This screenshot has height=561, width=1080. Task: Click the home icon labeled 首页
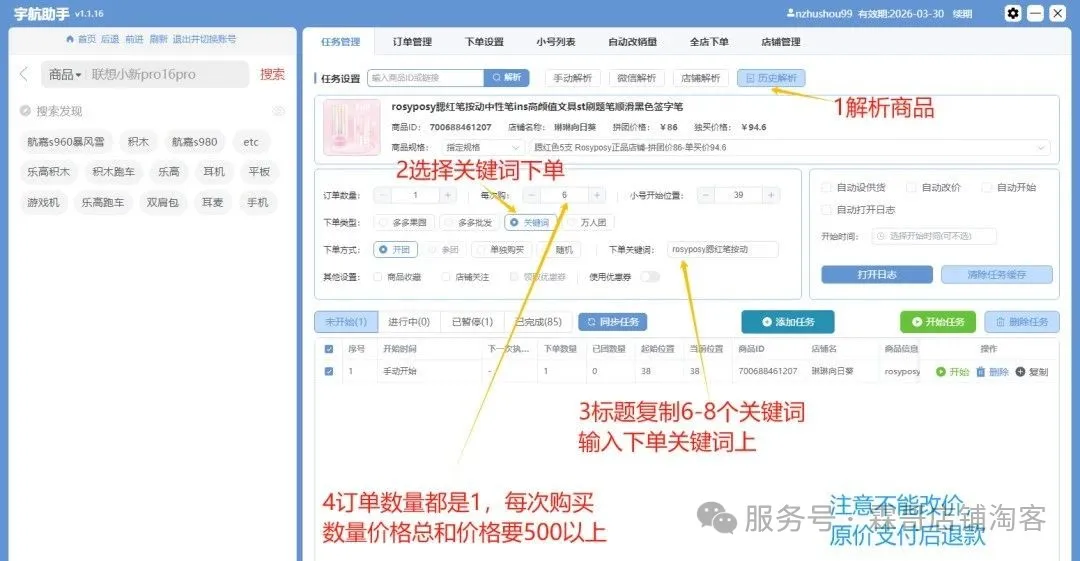click(80, 39)
